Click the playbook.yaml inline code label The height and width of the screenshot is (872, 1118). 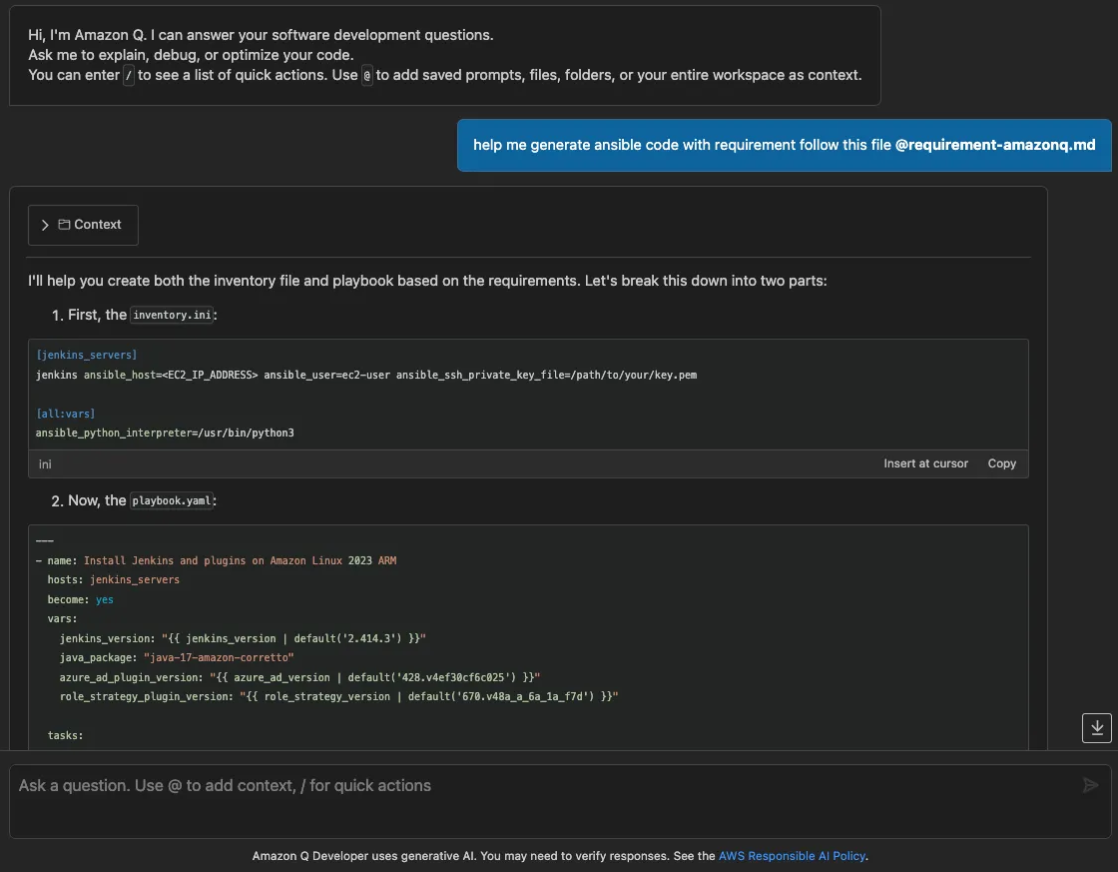(171, 501)
